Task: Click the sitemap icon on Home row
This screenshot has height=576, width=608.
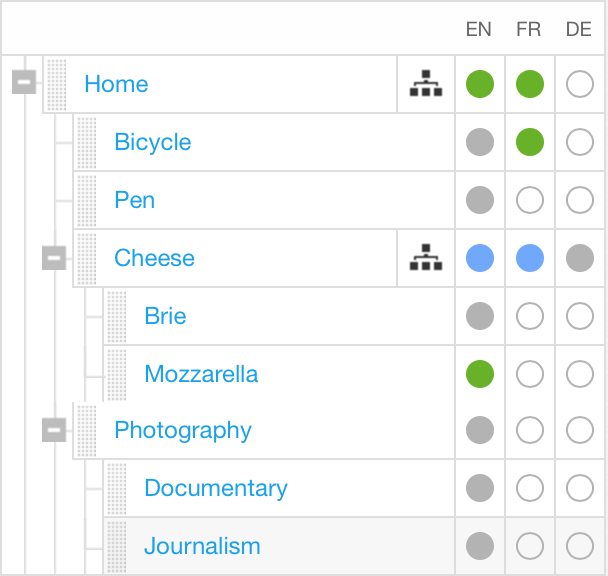Action: pyautogui.click(x=426, y=85)
